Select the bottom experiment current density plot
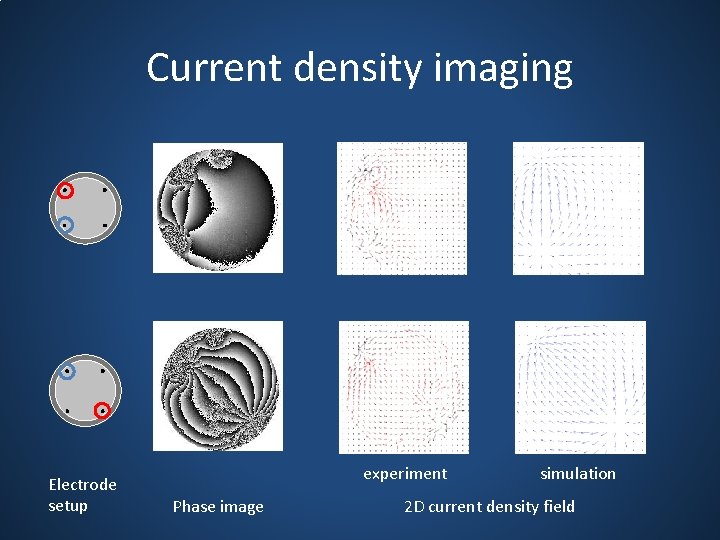Viewport: 720px width, 540px height. point(404,388)
